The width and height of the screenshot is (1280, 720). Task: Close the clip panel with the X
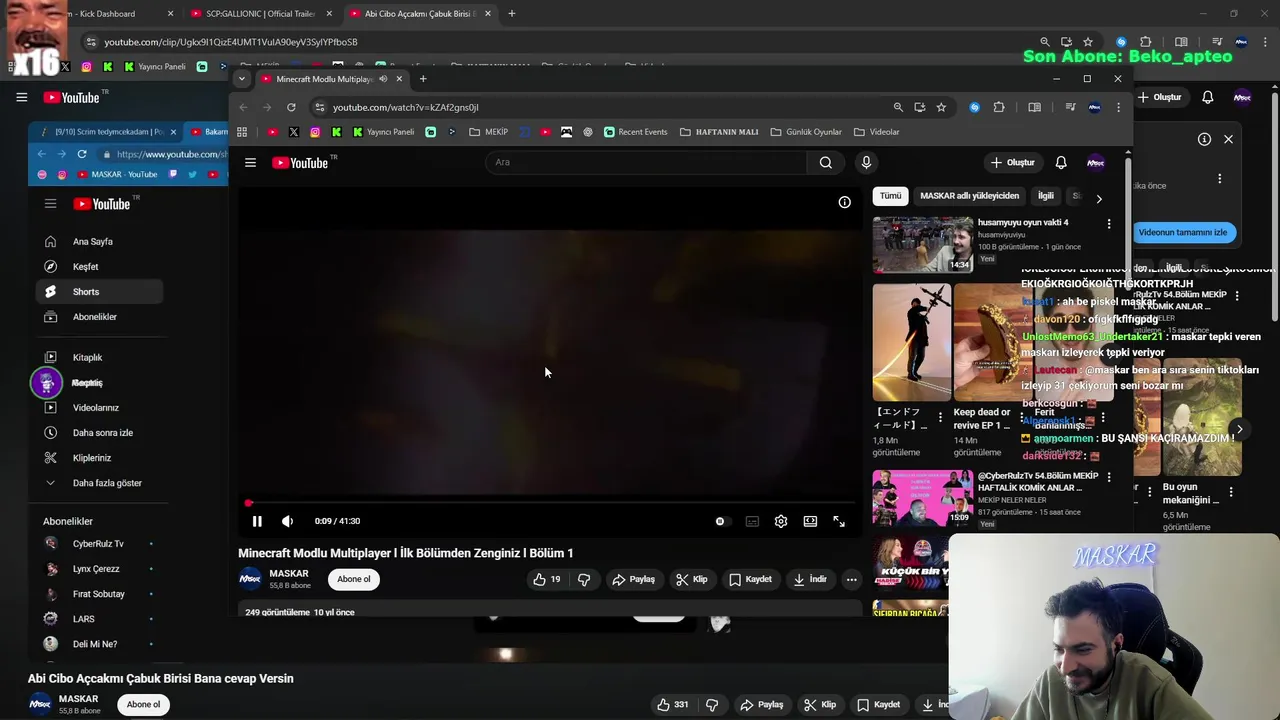1228,139
